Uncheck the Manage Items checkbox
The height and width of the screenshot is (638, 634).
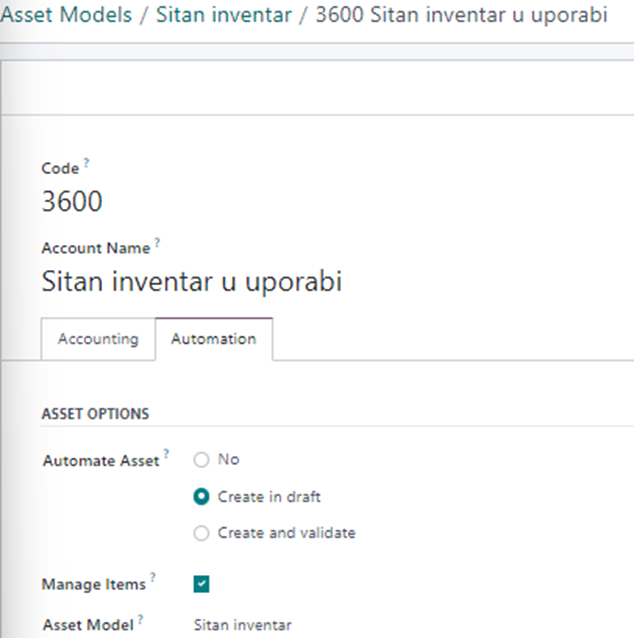pos(202,584)
